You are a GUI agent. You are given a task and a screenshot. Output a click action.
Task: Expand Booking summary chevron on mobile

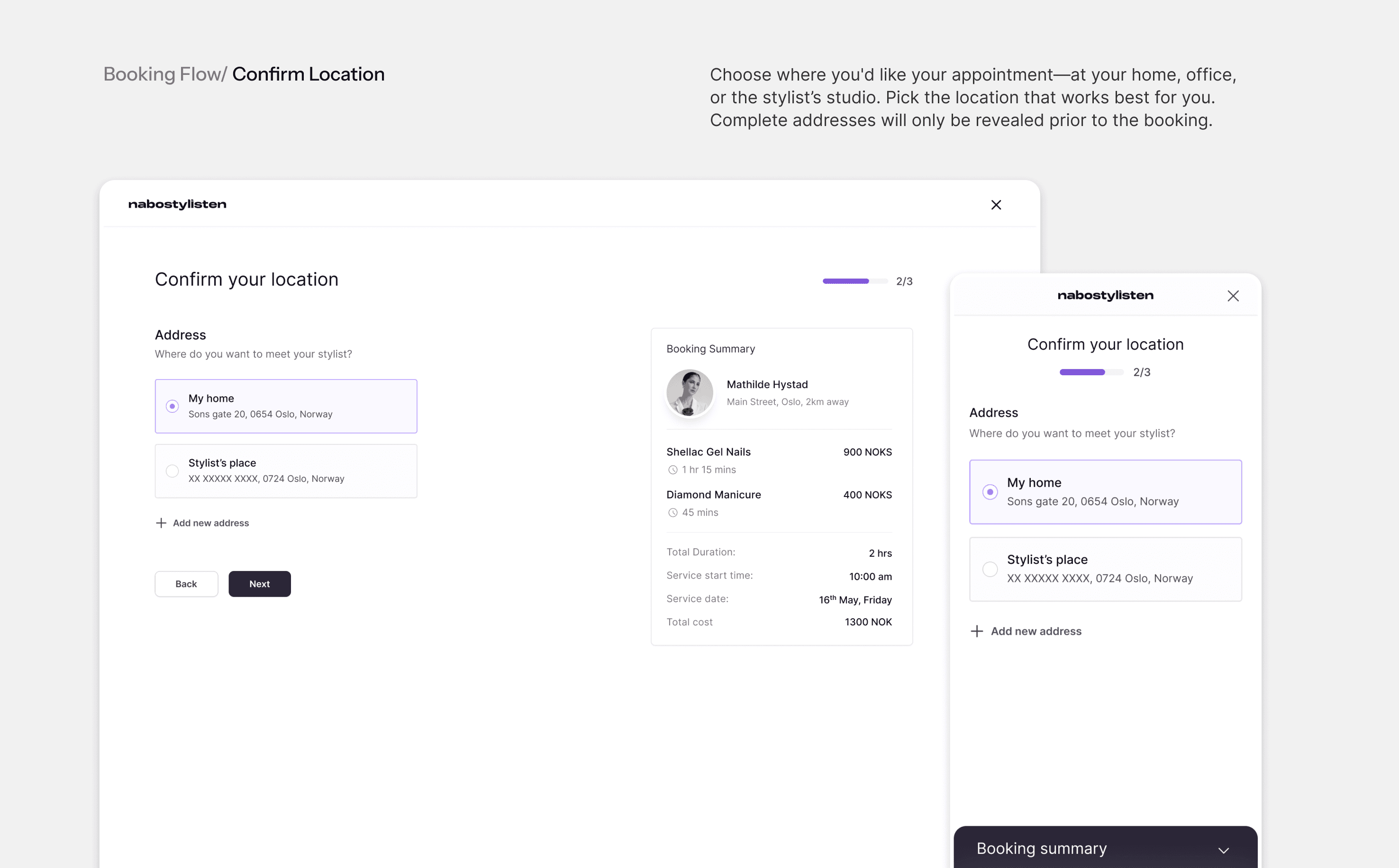pyautogui.click(x=1223, y=850)
